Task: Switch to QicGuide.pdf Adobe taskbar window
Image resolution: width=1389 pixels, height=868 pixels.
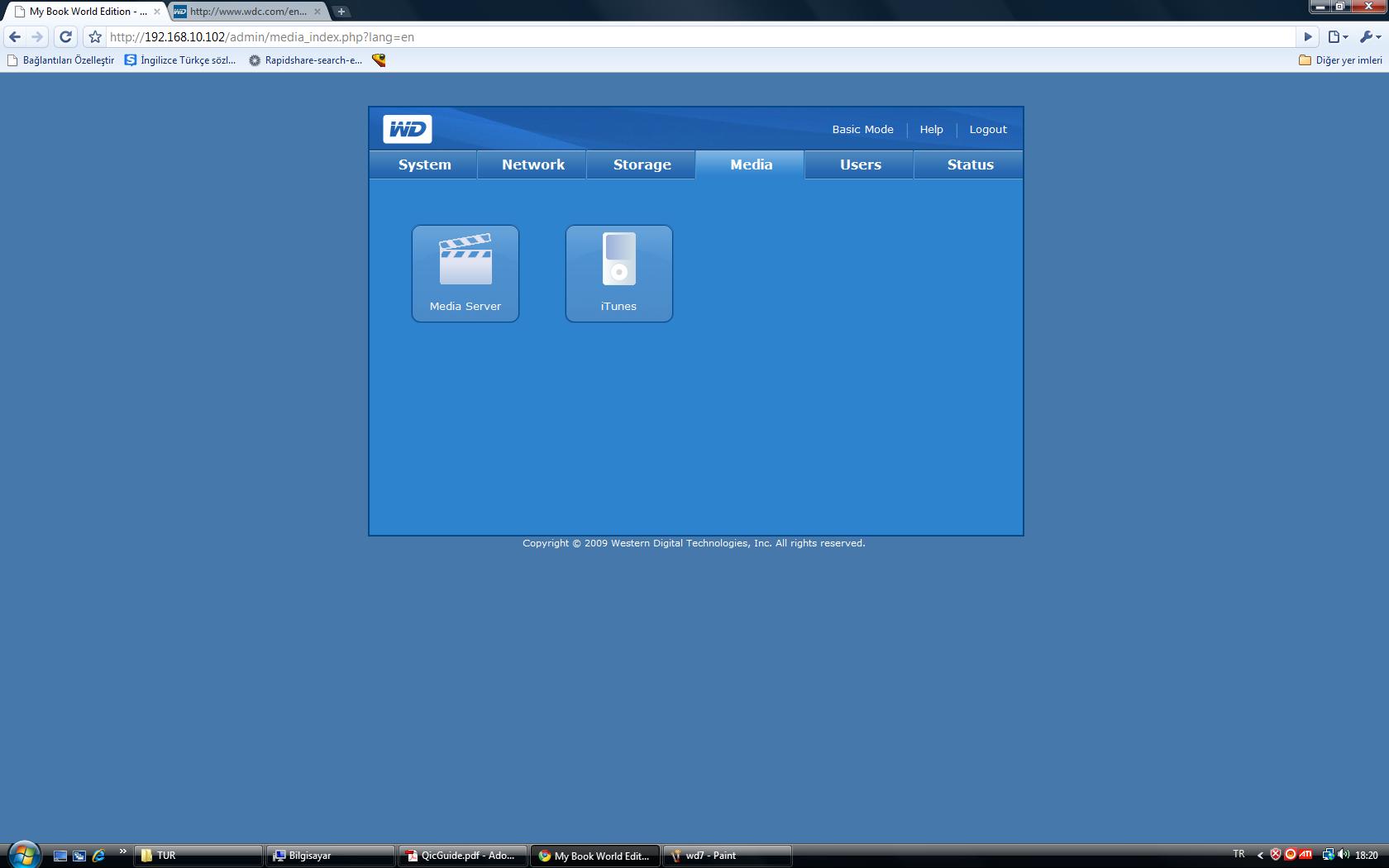Action: coord(462,856)
